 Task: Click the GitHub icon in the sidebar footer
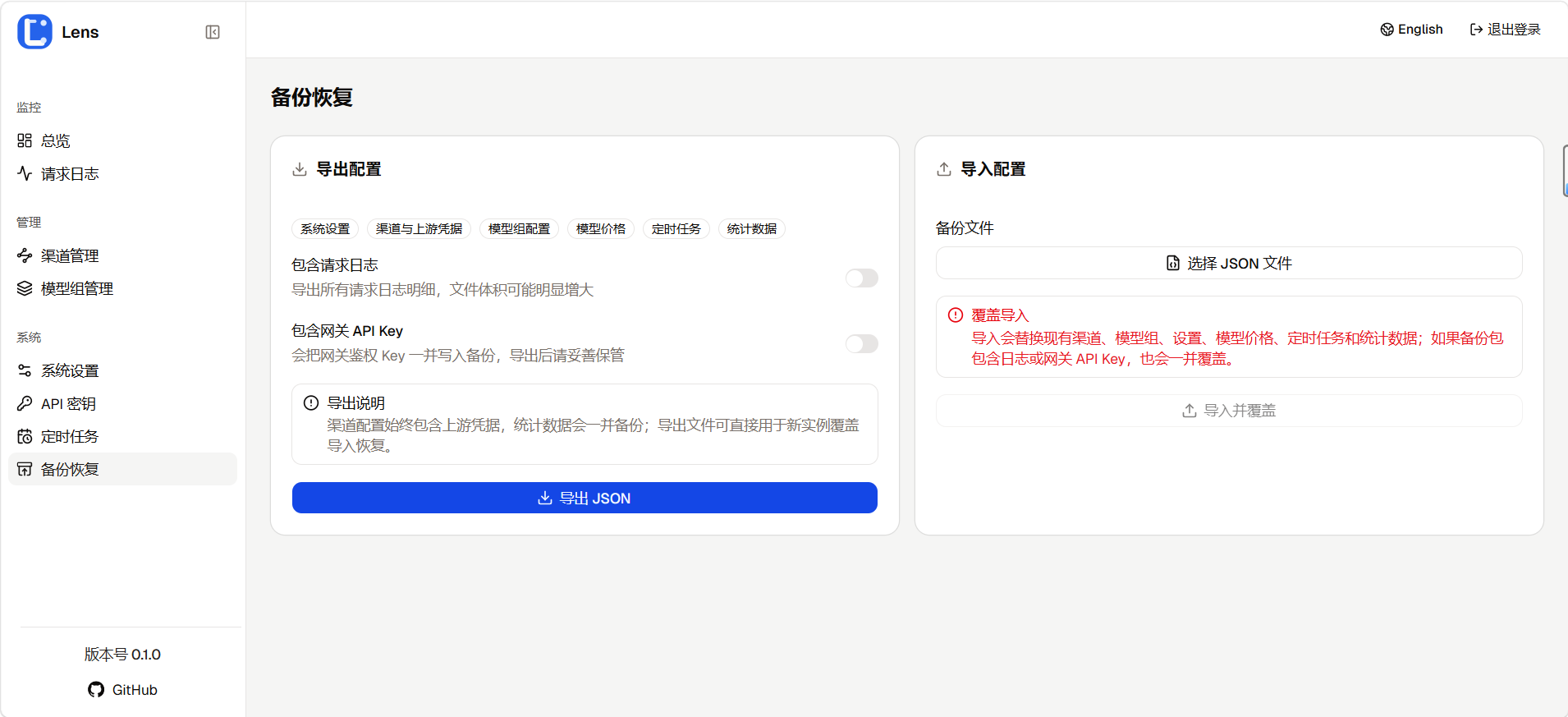click(x=96, y=690)
